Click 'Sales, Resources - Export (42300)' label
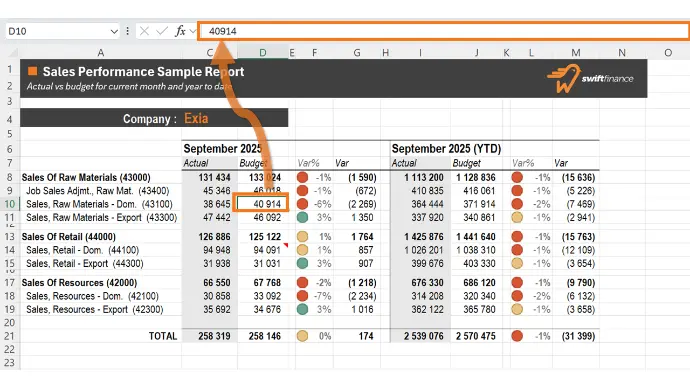The height and width of the screenshot is (388, 690). 95,309
